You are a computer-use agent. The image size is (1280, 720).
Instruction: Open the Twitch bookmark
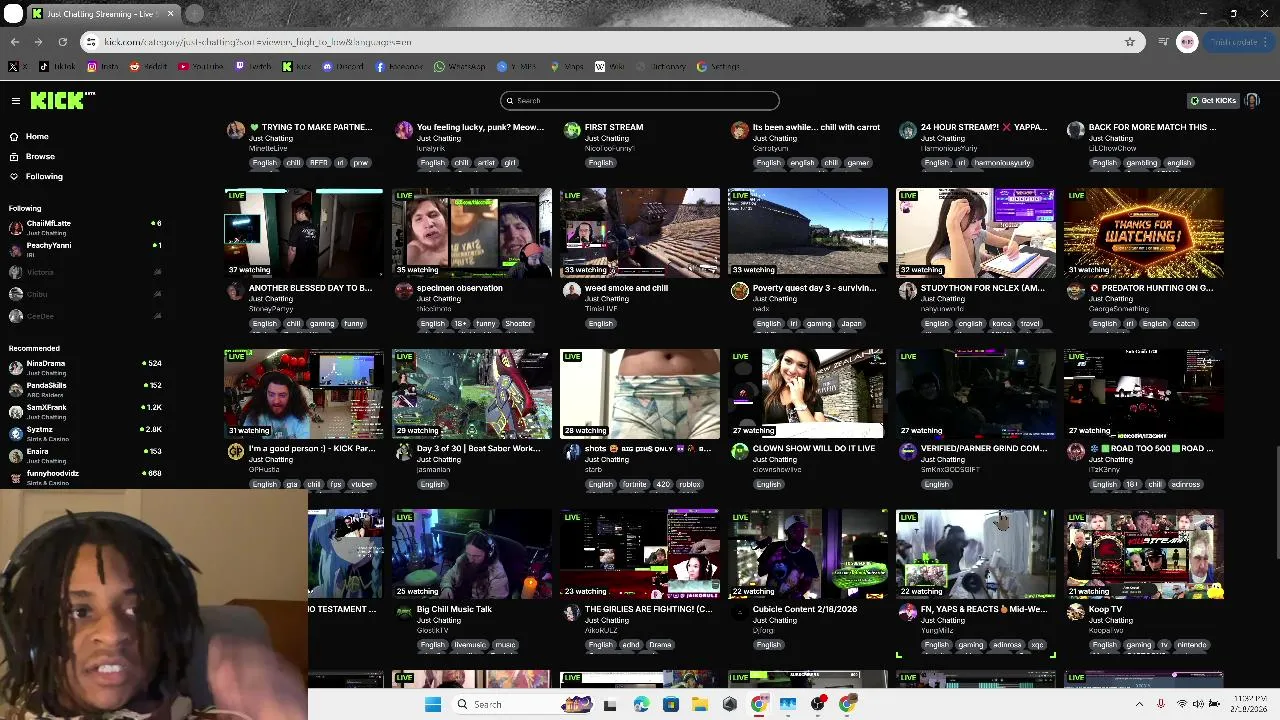[253, 67]
